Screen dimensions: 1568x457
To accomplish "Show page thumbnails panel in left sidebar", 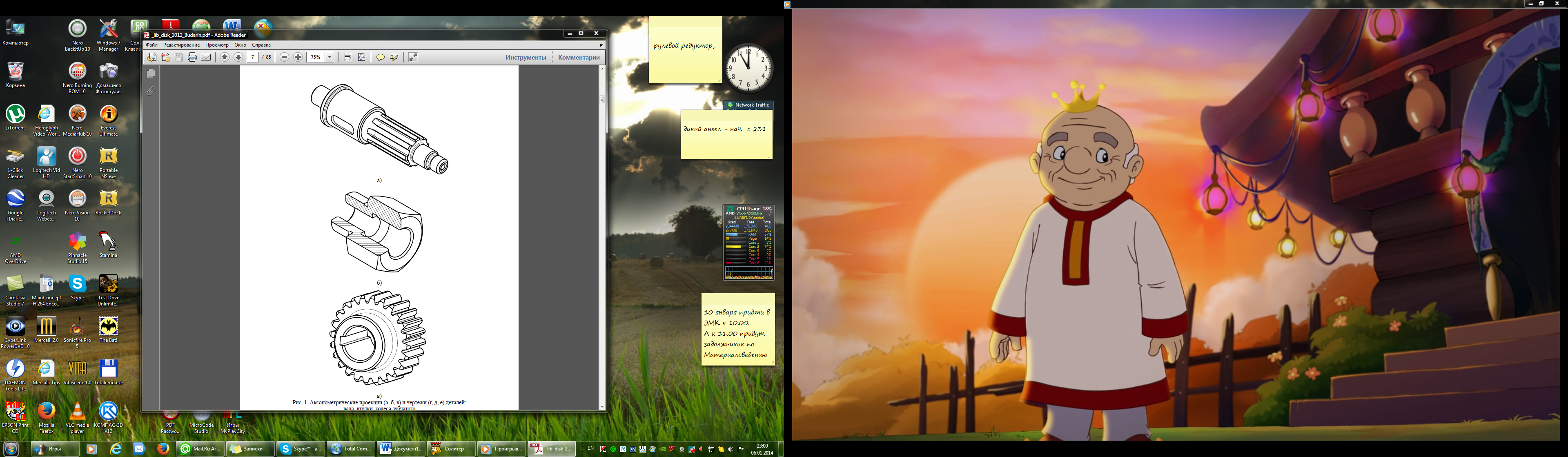I will point(151,74).
